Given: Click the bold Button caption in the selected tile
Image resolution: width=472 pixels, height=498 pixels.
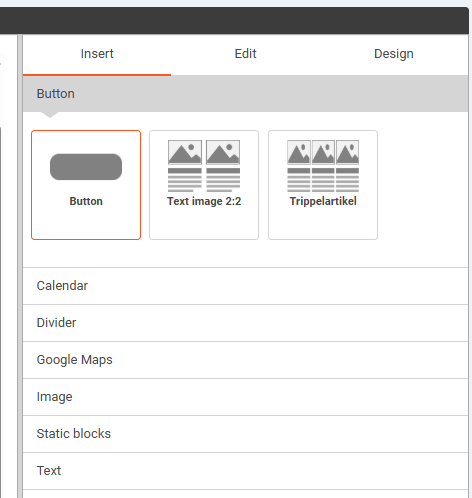Looking at the screenshot, I should point(86,201).
